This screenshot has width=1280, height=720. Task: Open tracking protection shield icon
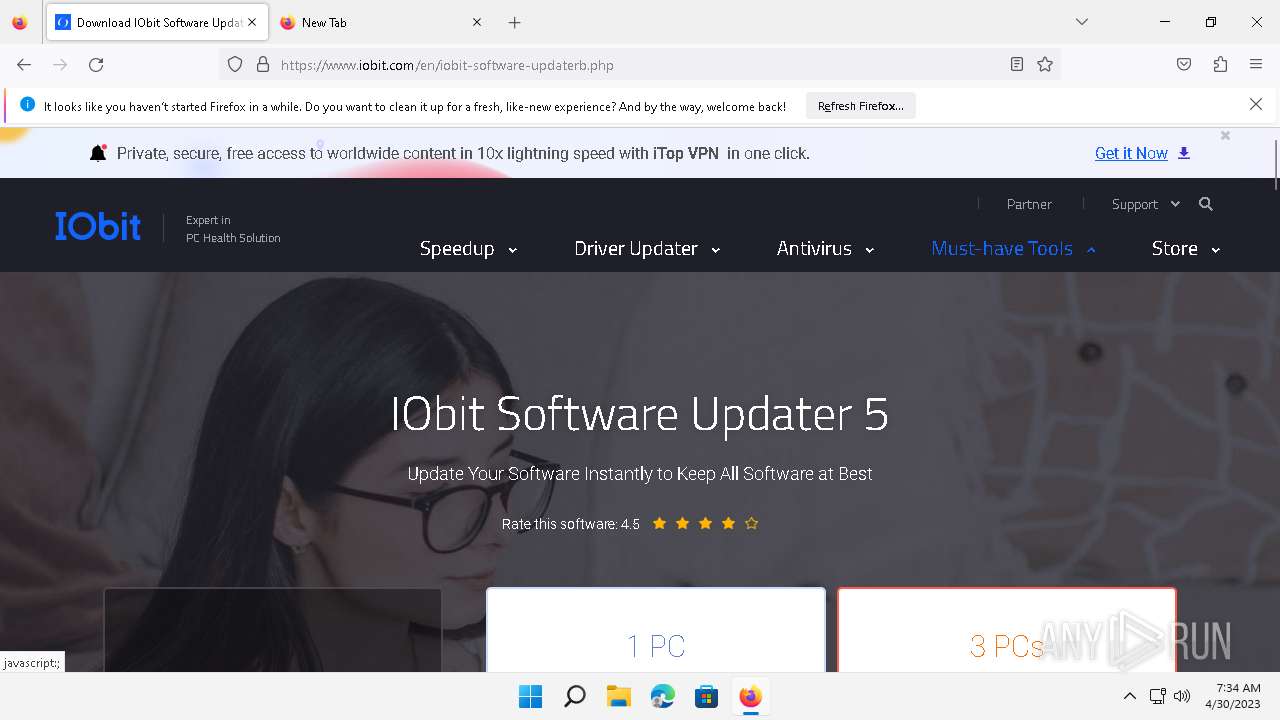pos(235,64)
